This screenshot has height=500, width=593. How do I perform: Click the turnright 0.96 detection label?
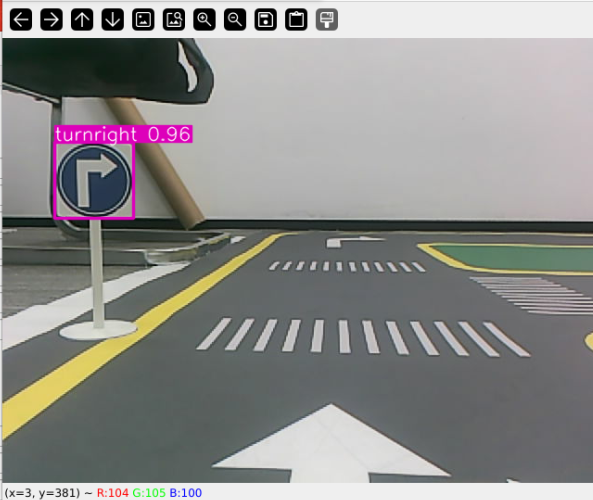pyautogui.click(x=123, y=134)
